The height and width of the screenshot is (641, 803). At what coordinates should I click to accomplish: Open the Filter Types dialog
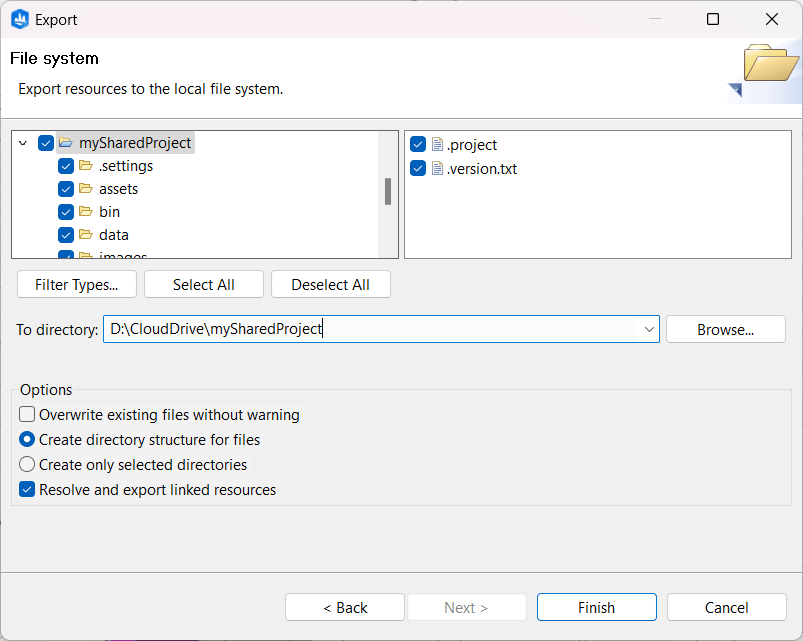click(x=76, y=284)
